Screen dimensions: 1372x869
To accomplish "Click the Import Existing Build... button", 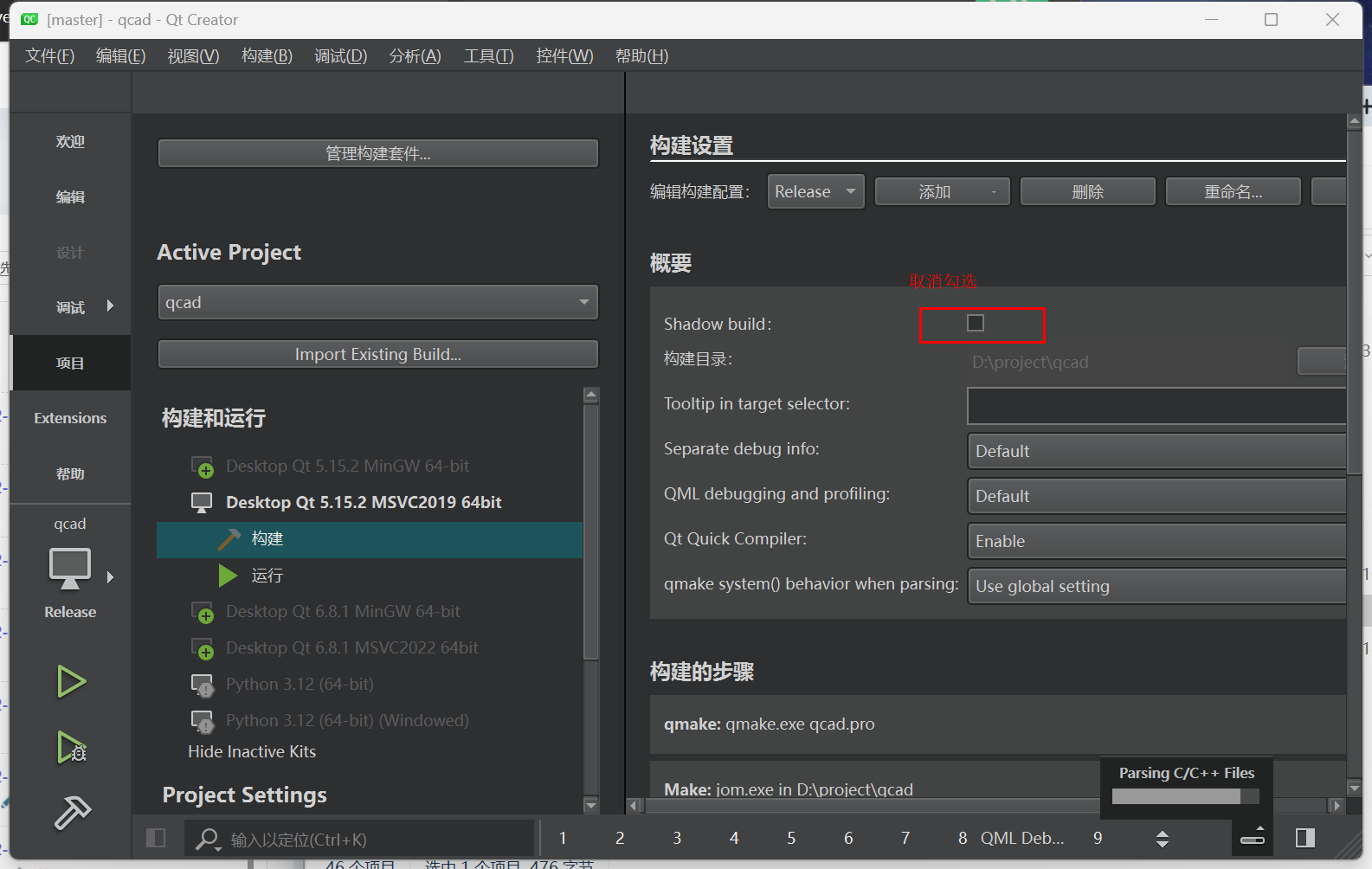I will pos(377,355).
